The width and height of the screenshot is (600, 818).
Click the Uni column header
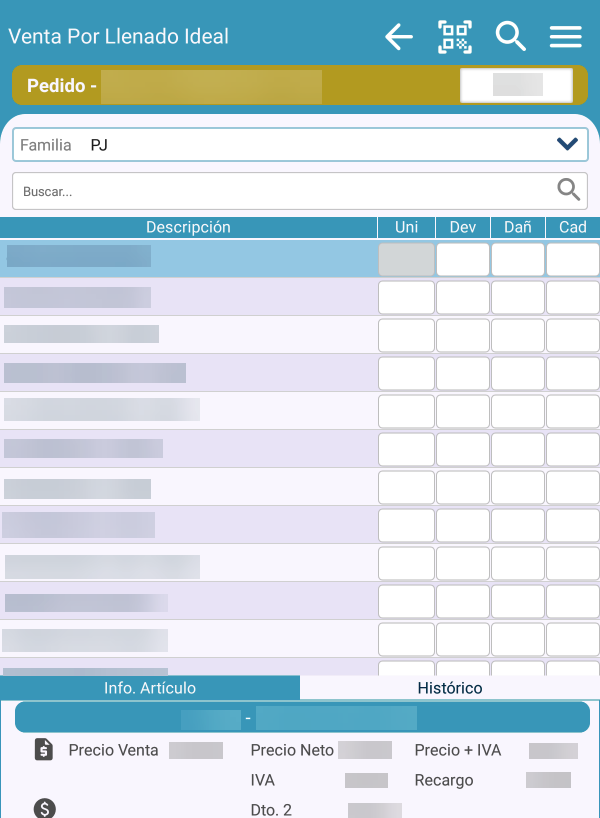(406, 227)
